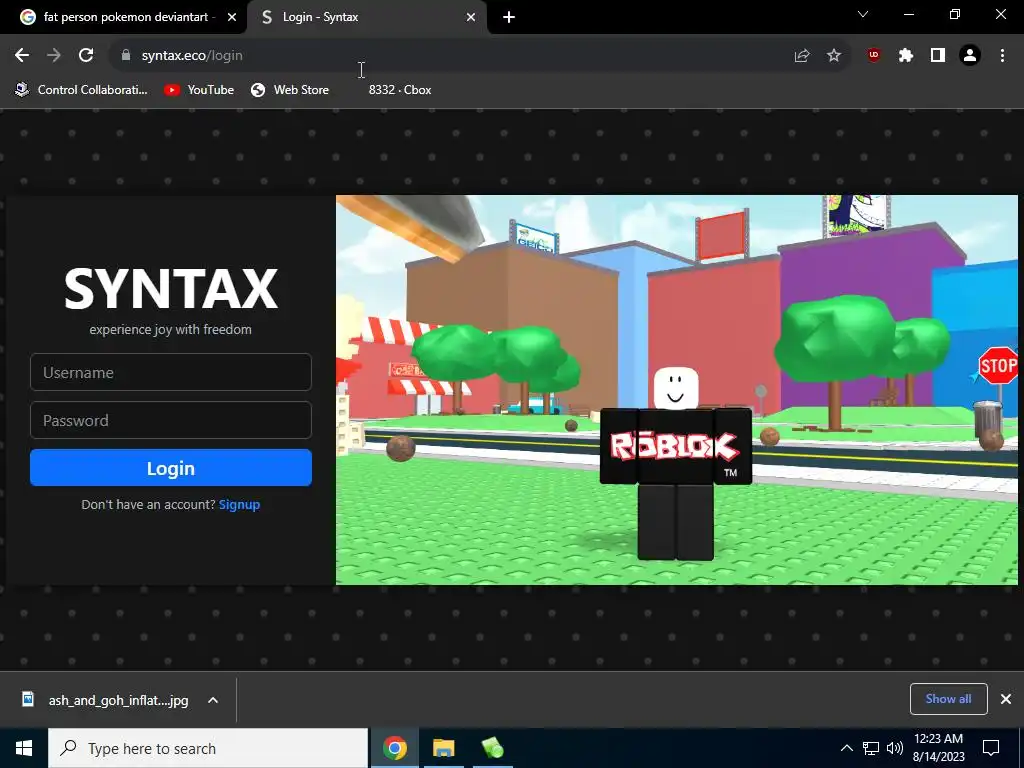Restore down the Chrome window
Viewport: 1024px width, 768px height.
955,14
